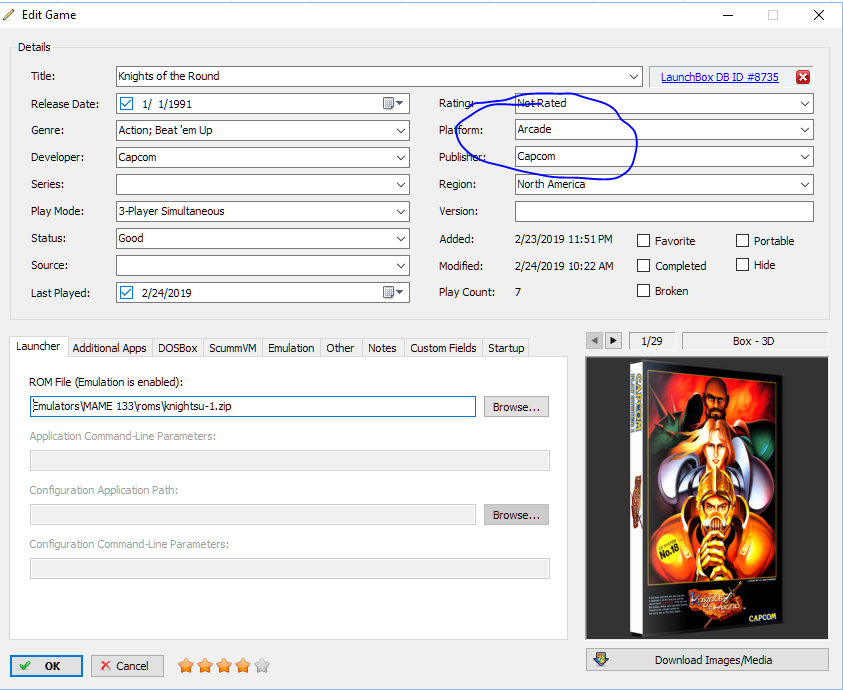Switch to the Other tab

340,348
